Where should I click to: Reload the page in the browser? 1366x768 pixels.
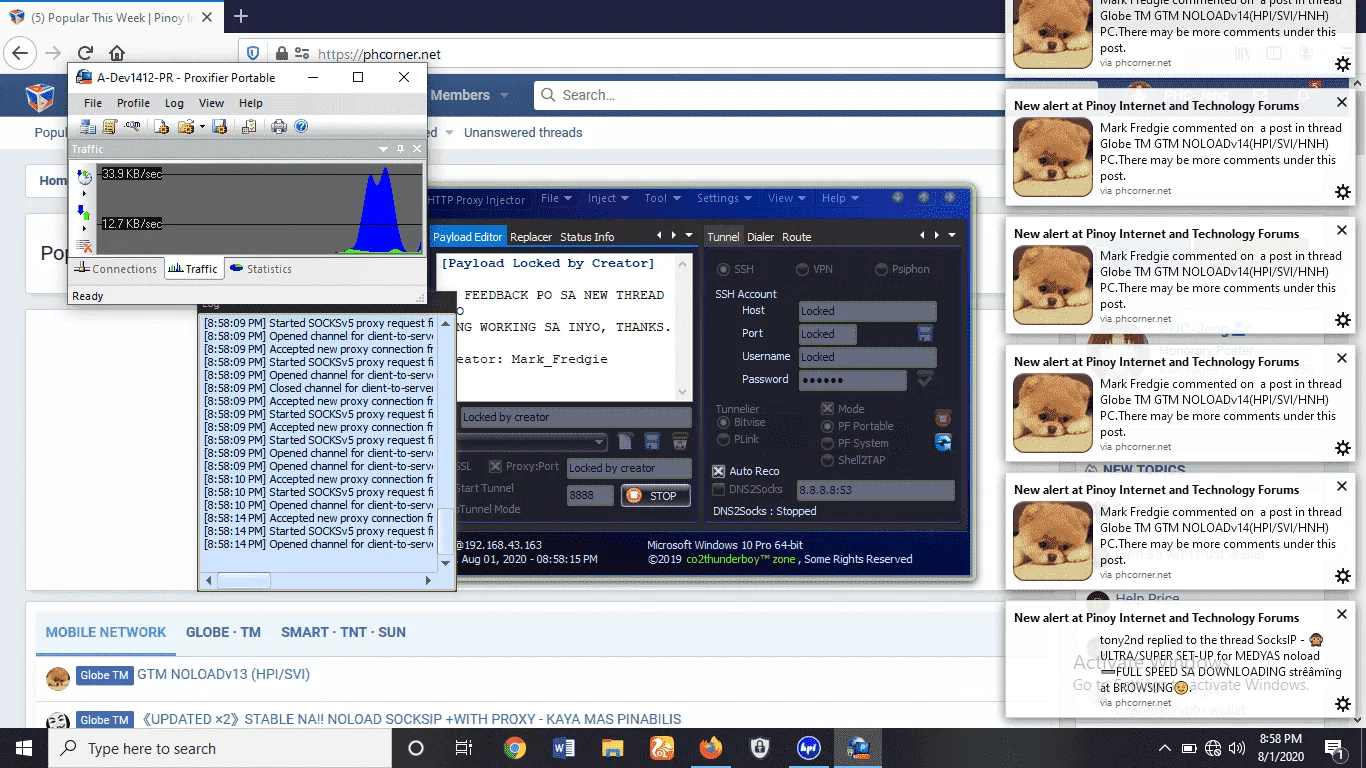(85, 54)
